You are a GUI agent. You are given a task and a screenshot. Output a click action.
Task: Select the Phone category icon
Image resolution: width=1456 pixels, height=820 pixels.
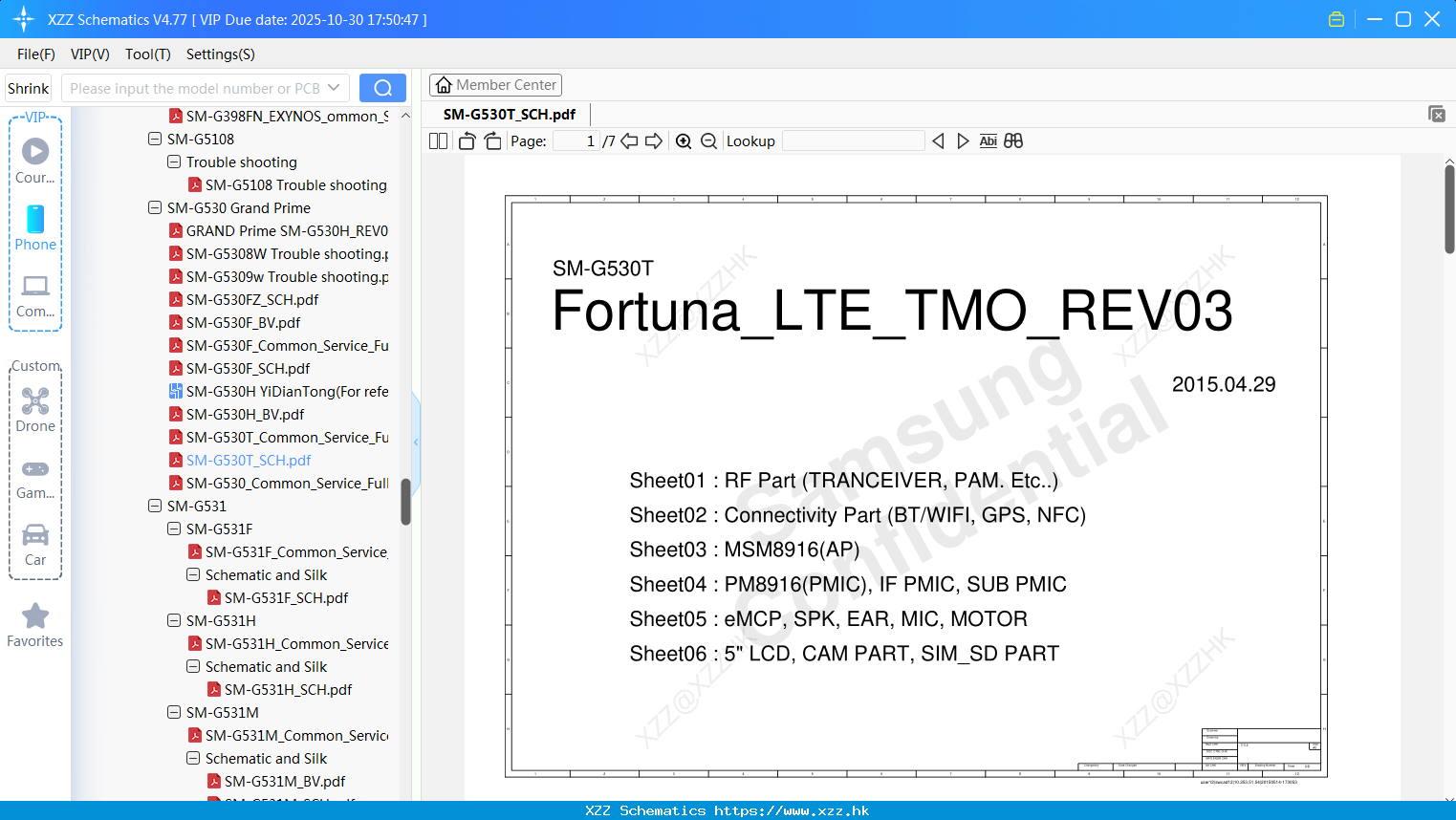tap(35, 227)
